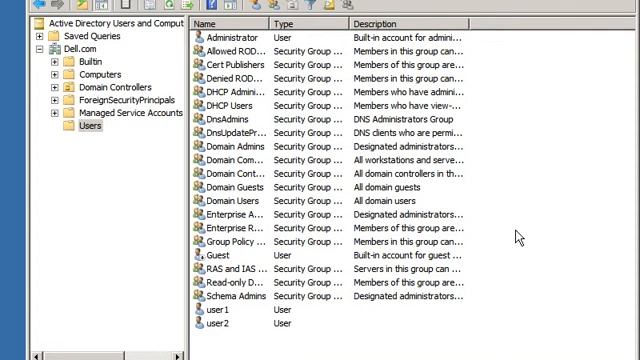Click the Domain Admins group icon
Screen dimensions: 640x360
pyautogui.click(x=199, y=146)
